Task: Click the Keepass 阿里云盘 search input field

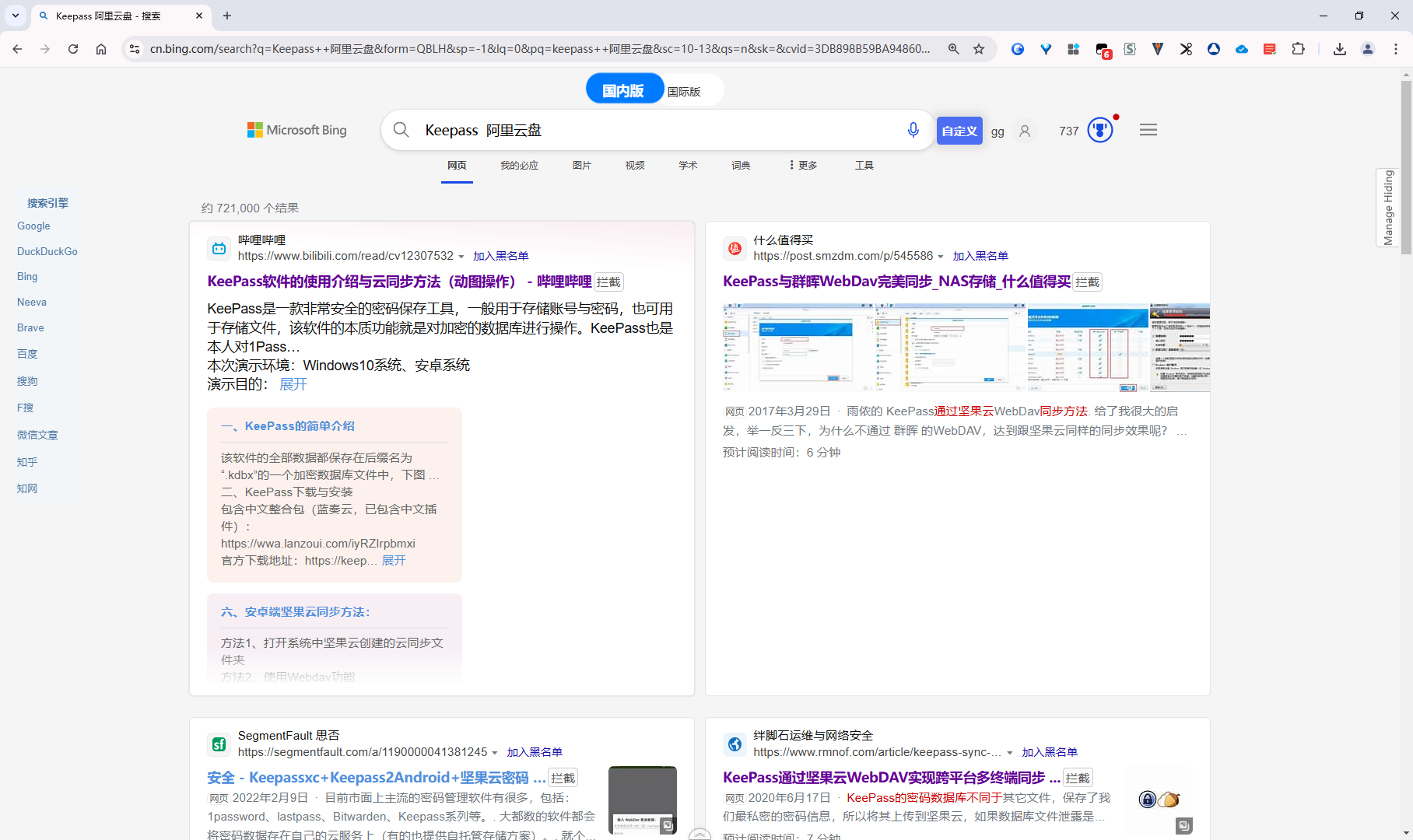Action: (657, 130)
